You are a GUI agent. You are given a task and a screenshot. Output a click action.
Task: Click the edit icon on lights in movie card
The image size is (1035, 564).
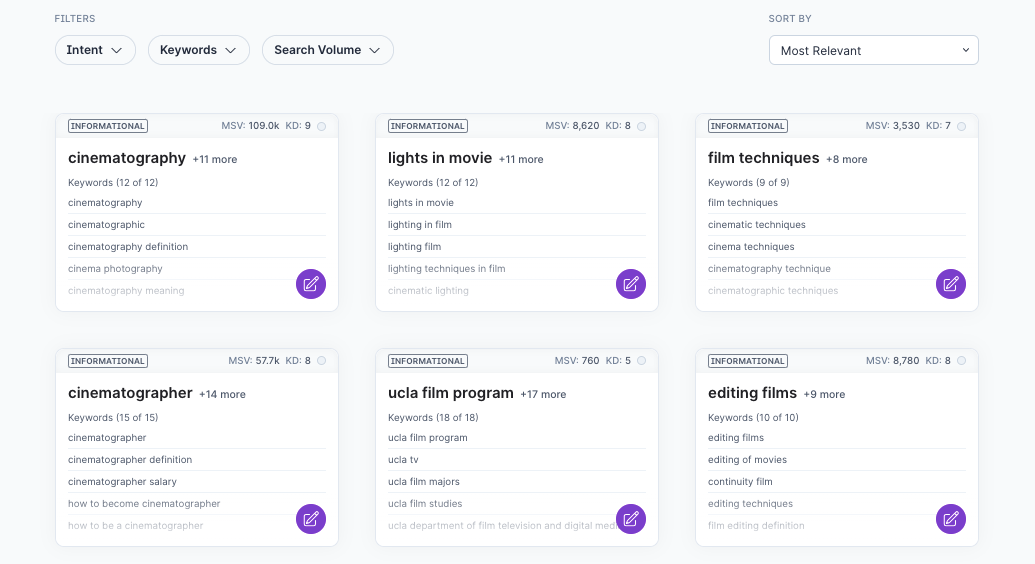point(631,284)
